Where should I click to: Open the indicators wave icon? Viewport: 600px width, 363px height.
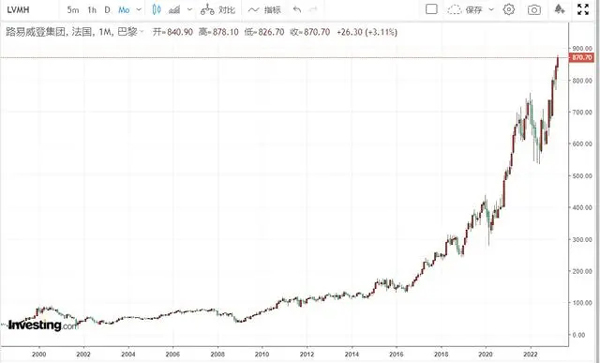coord(253,10)
